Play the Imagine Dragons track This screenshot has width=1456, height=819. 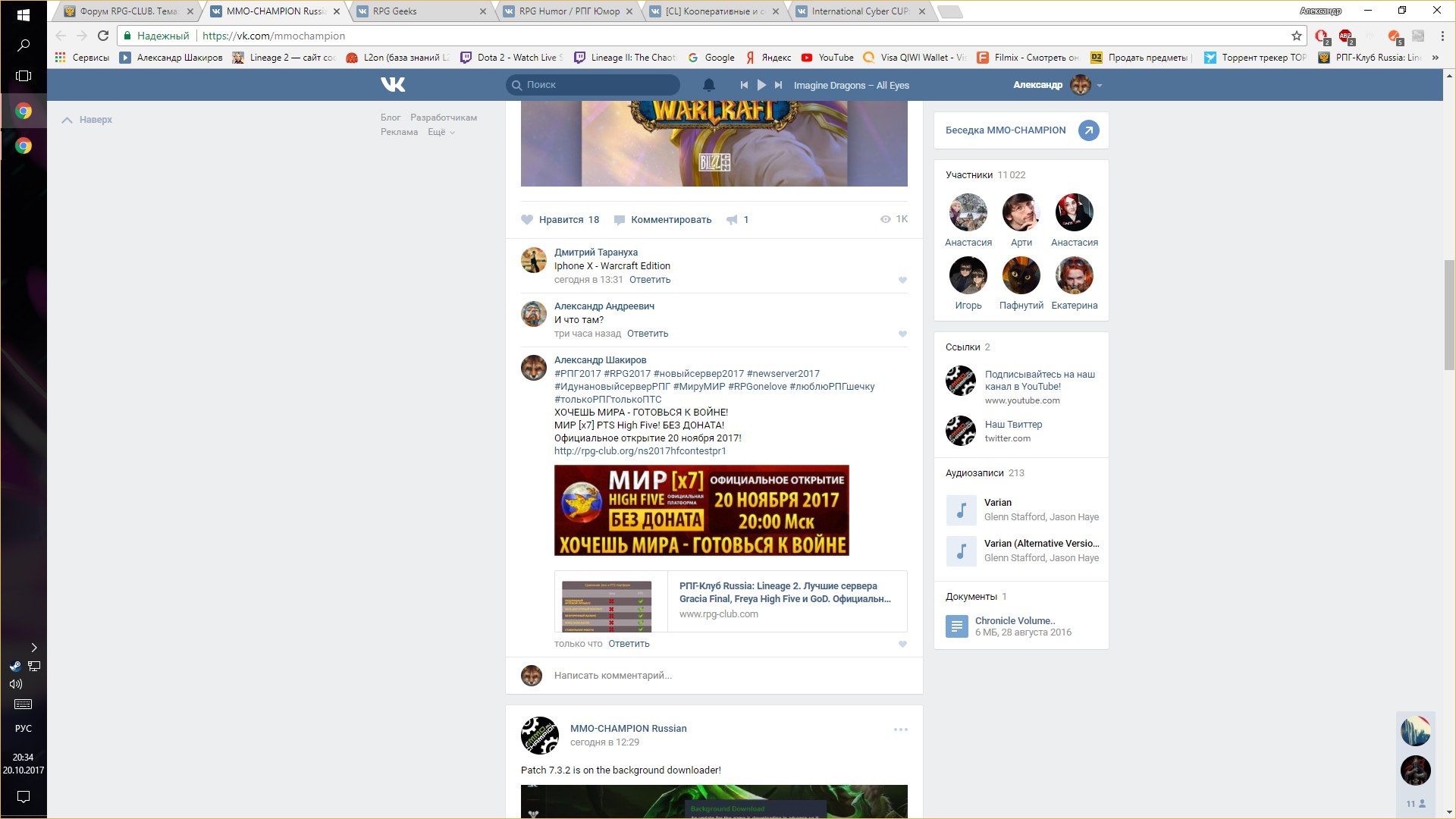pos(761,85)
